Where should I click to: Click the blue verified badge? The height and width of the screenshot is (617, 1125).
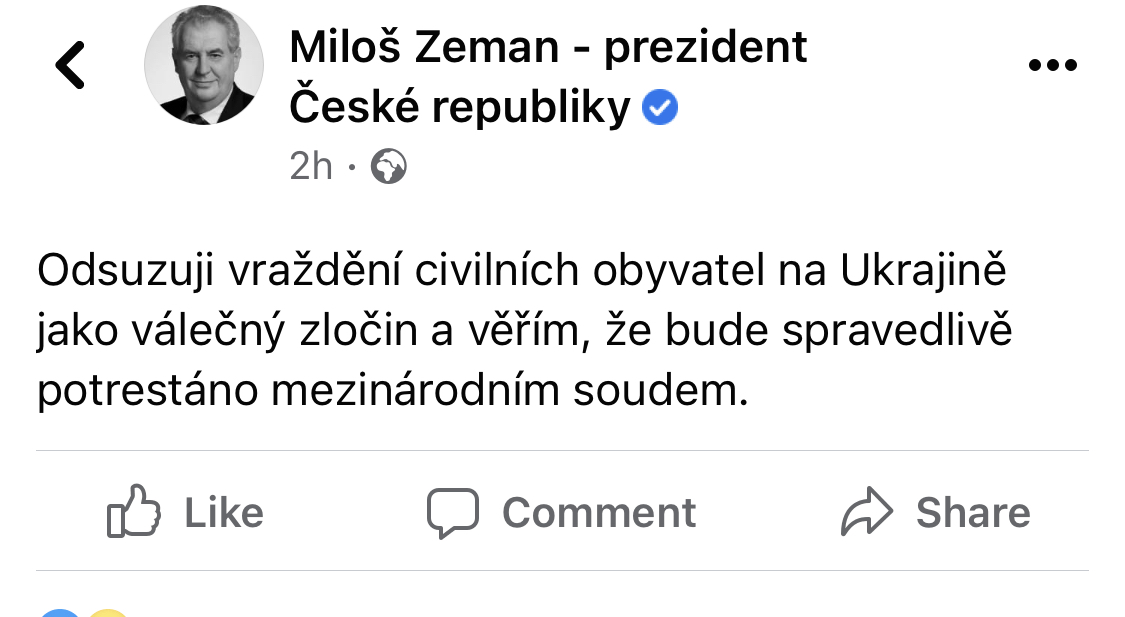[x=660, y=108]
